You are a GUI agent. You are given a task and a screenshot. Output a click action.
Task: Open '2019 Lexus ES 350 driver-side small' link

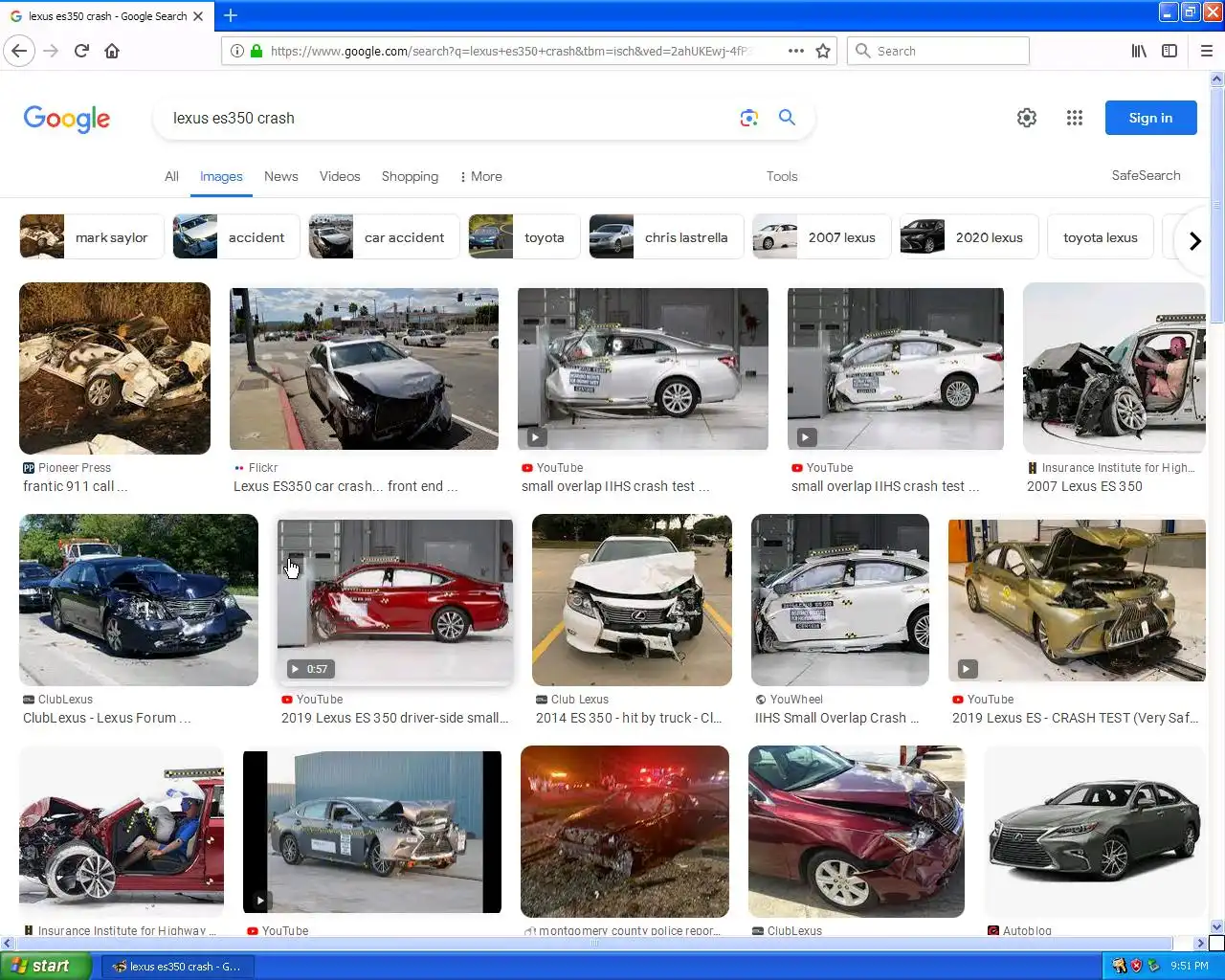pos(395,718)
